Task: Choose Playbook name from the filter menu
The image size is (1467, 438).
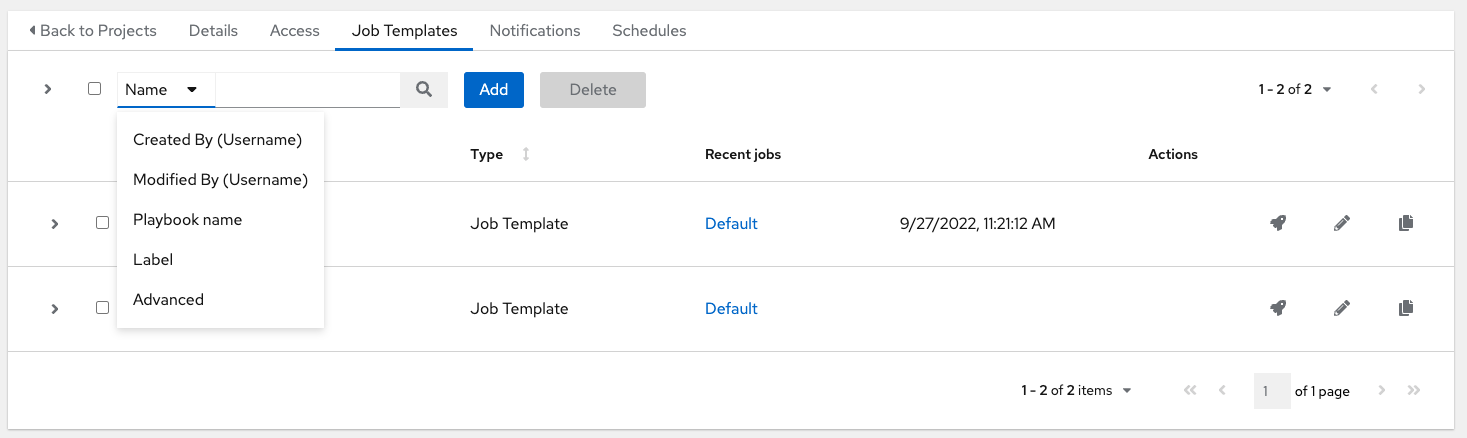Action: tap(187, 220)
